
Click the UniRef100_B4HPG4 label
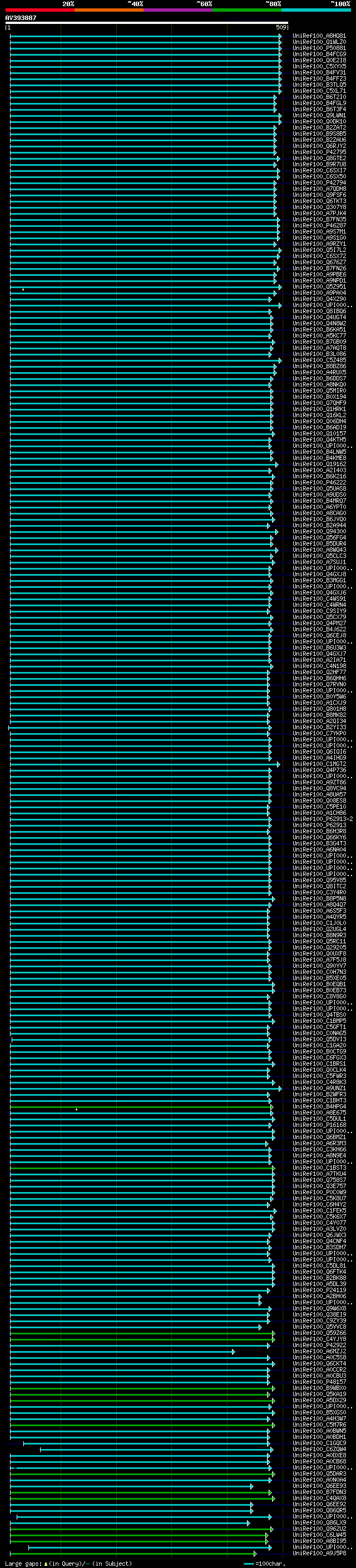tap(319, 1106)
